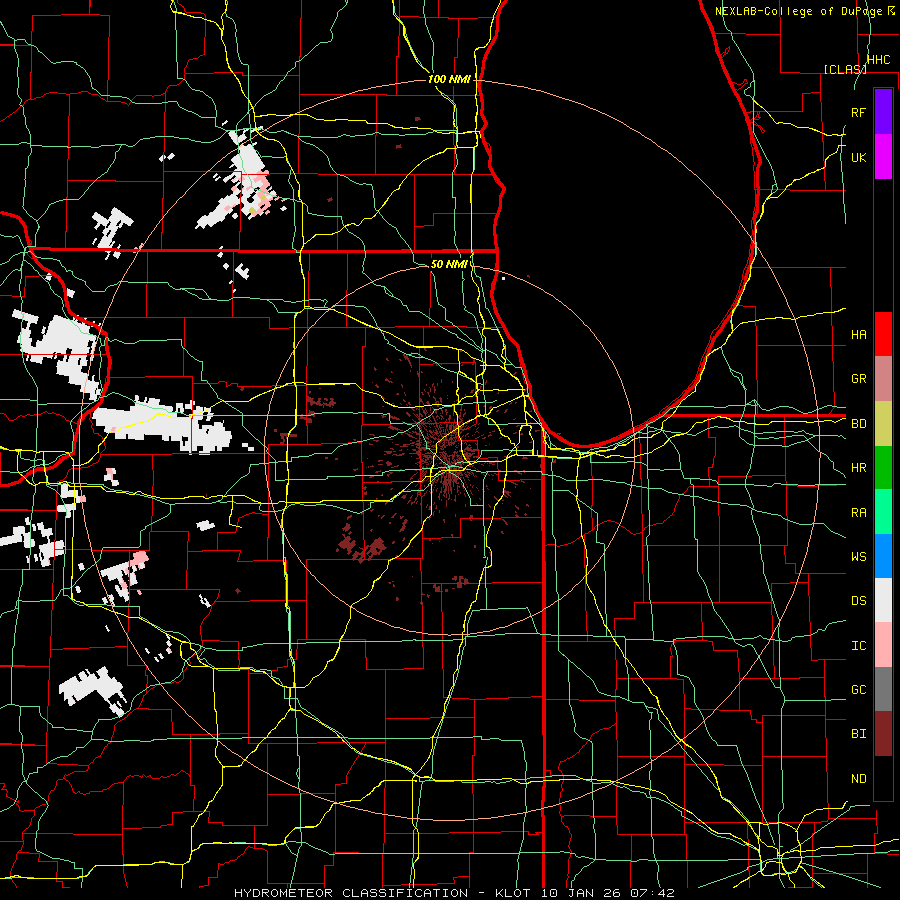Click the 100 NMI range ring label
Viewport: 900px width, 900px height.
pyautogui.click(x=449, y=79)
